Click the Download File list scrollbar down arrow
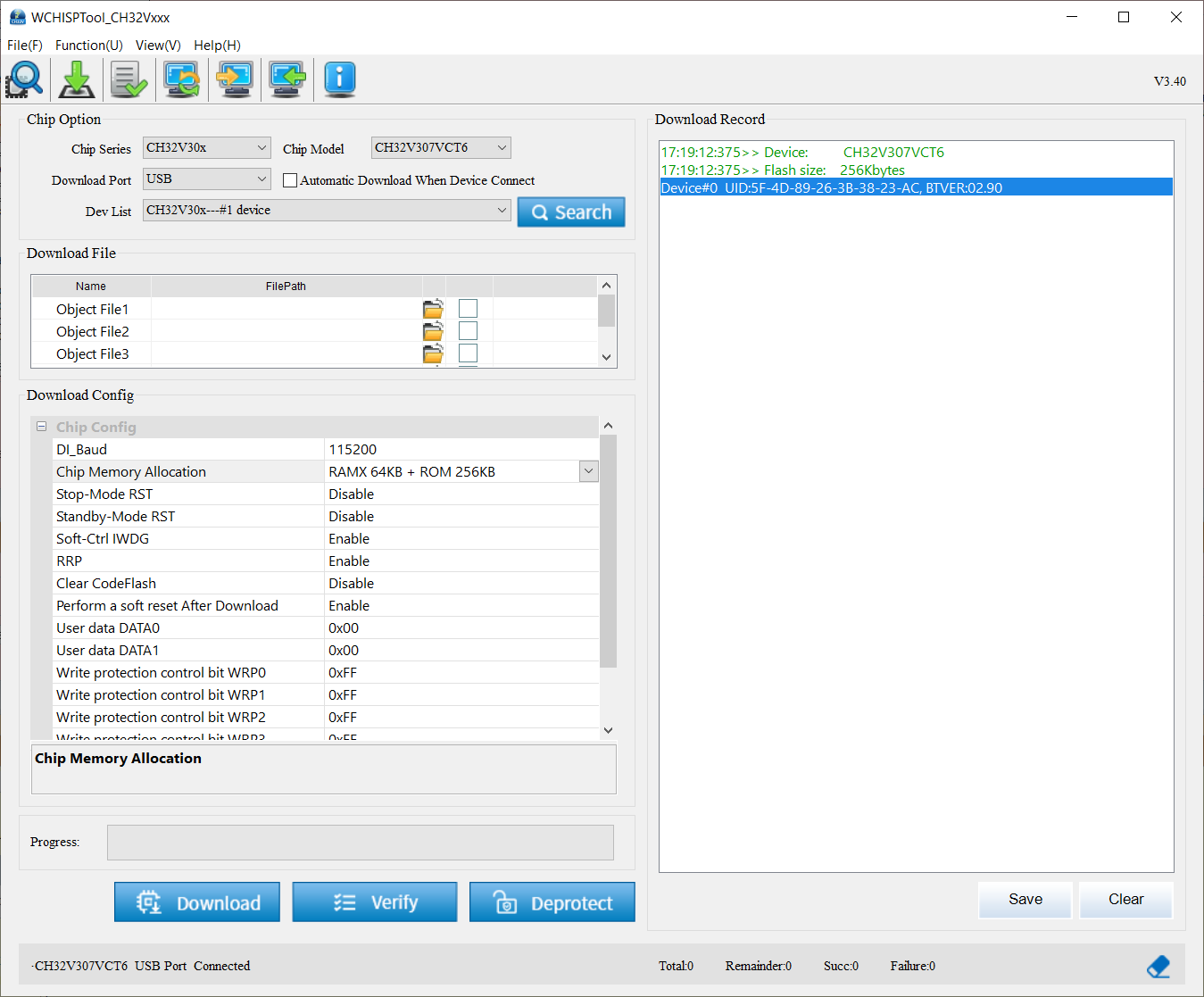This screenshot has width=1204, height=997. click(x=607, y=357)
